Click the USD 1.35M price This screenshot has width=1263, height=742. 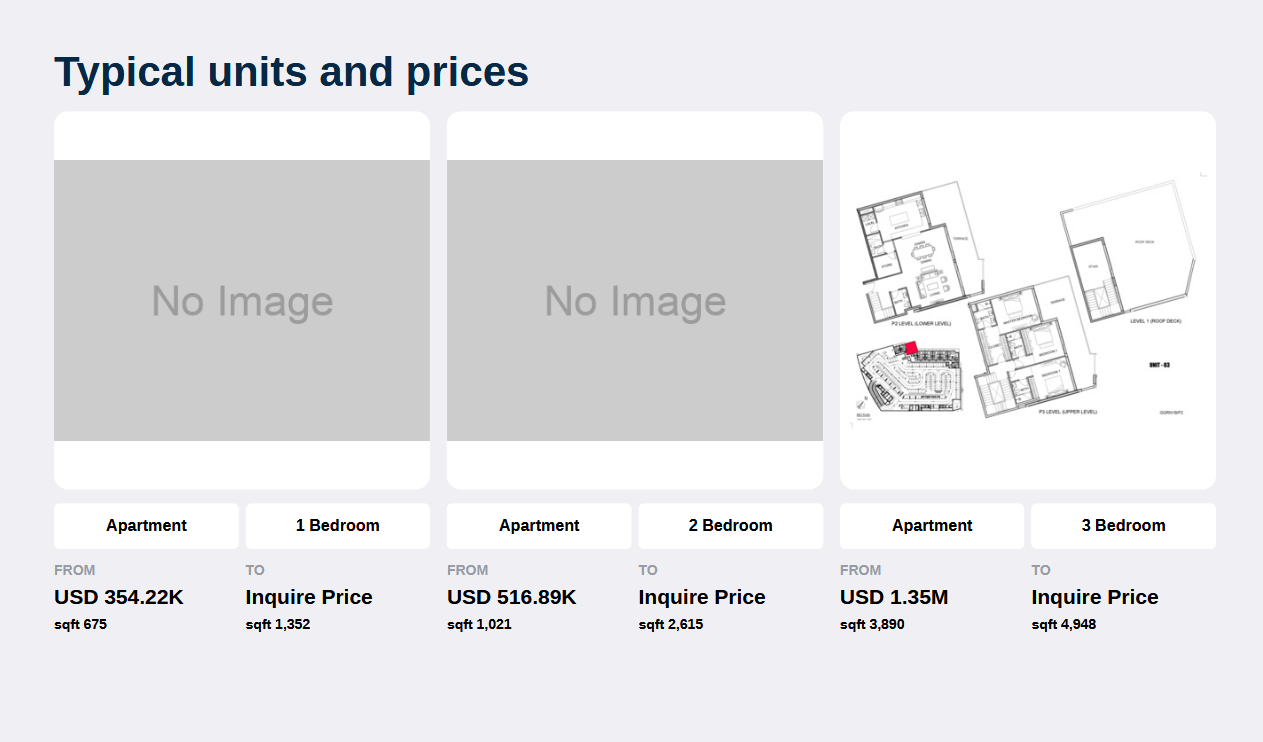point(894,597)
